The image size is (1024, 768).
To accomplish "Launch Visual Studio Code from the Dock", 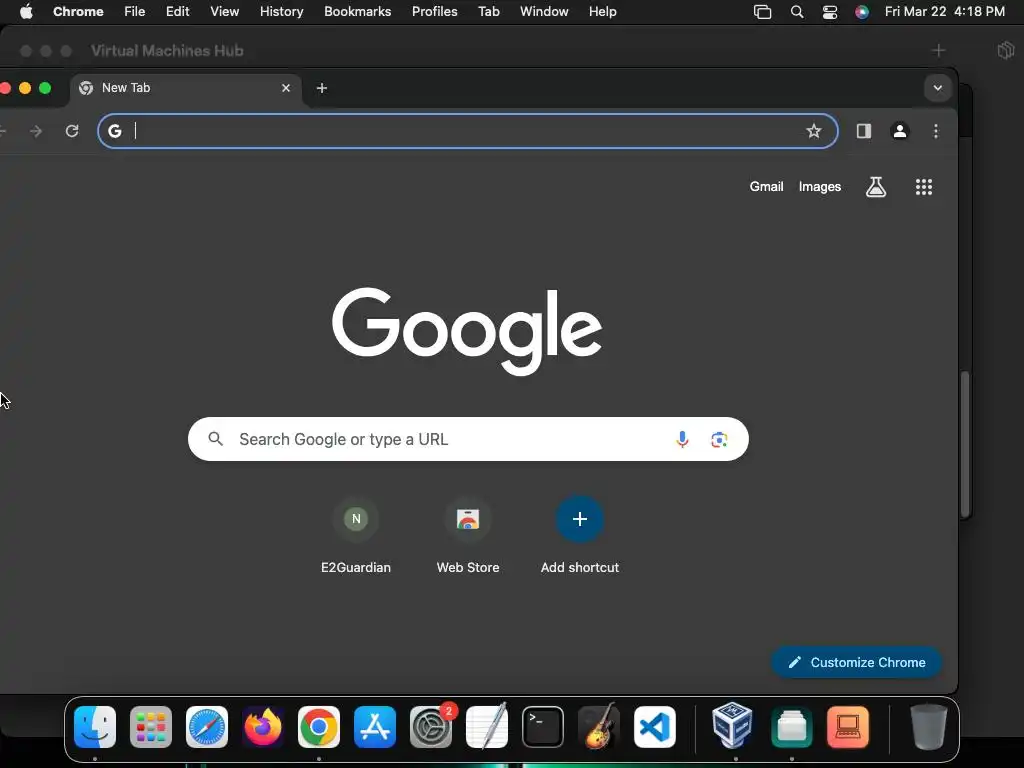I will (x=654, y=727).
